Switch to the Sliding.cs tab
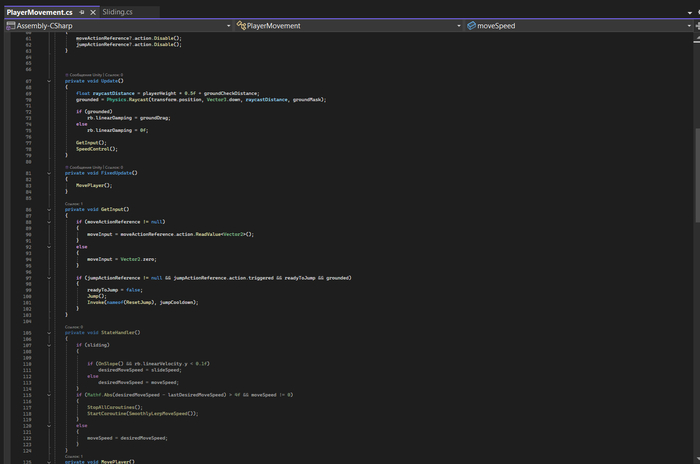This screenshot has height=464, width=700. click(117, 12)
